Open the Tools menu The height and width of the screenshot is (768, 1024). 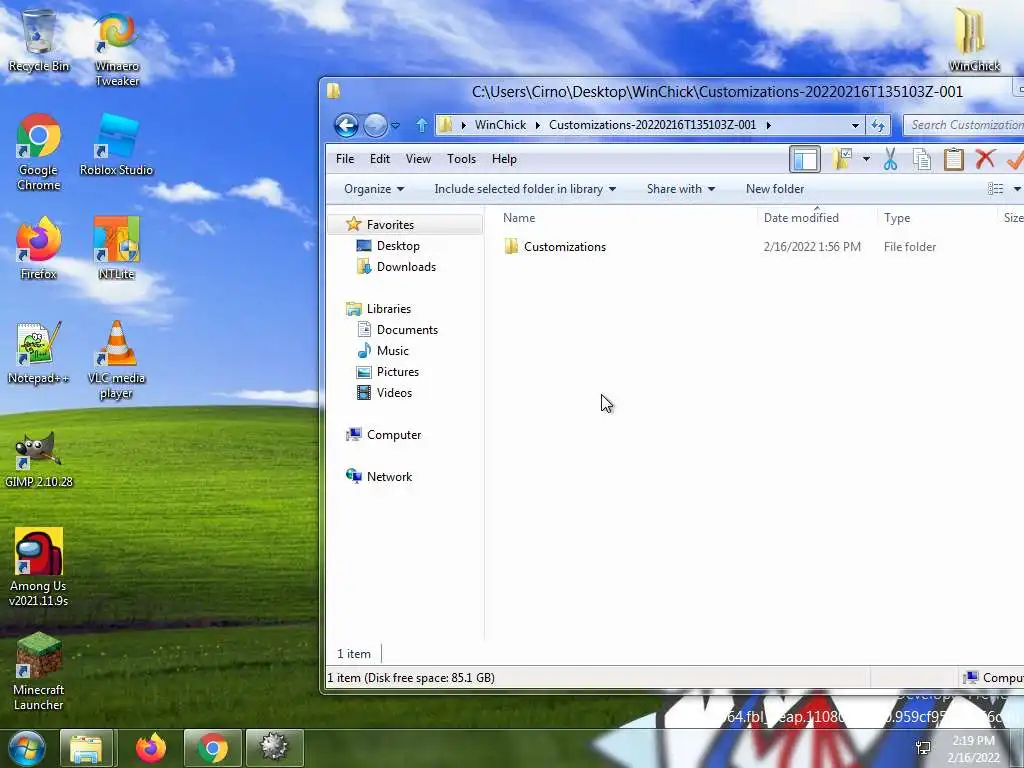tap(461, 159)
